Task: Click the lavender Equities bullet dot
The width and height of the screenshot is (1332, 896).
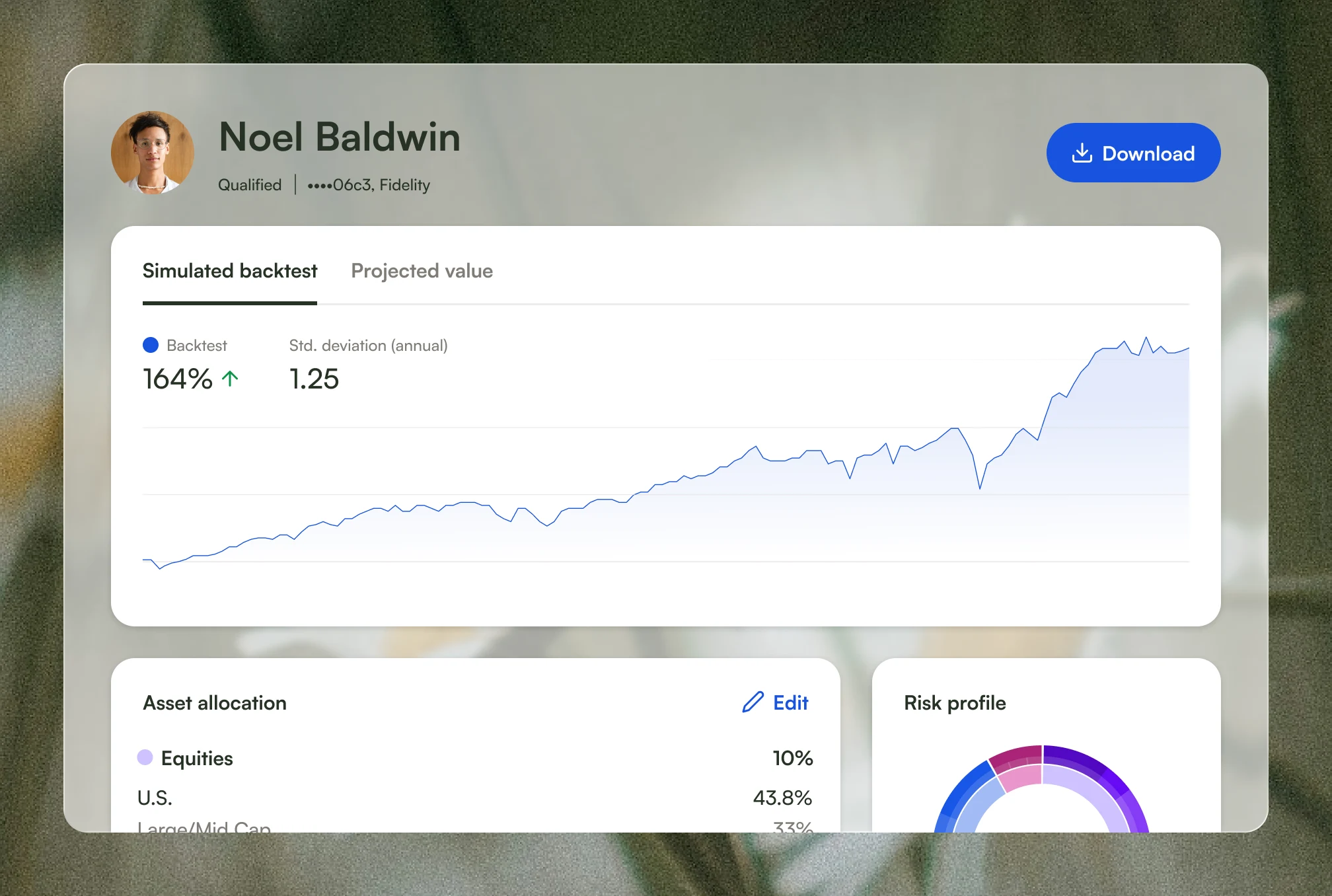Action: pos(145,757)
